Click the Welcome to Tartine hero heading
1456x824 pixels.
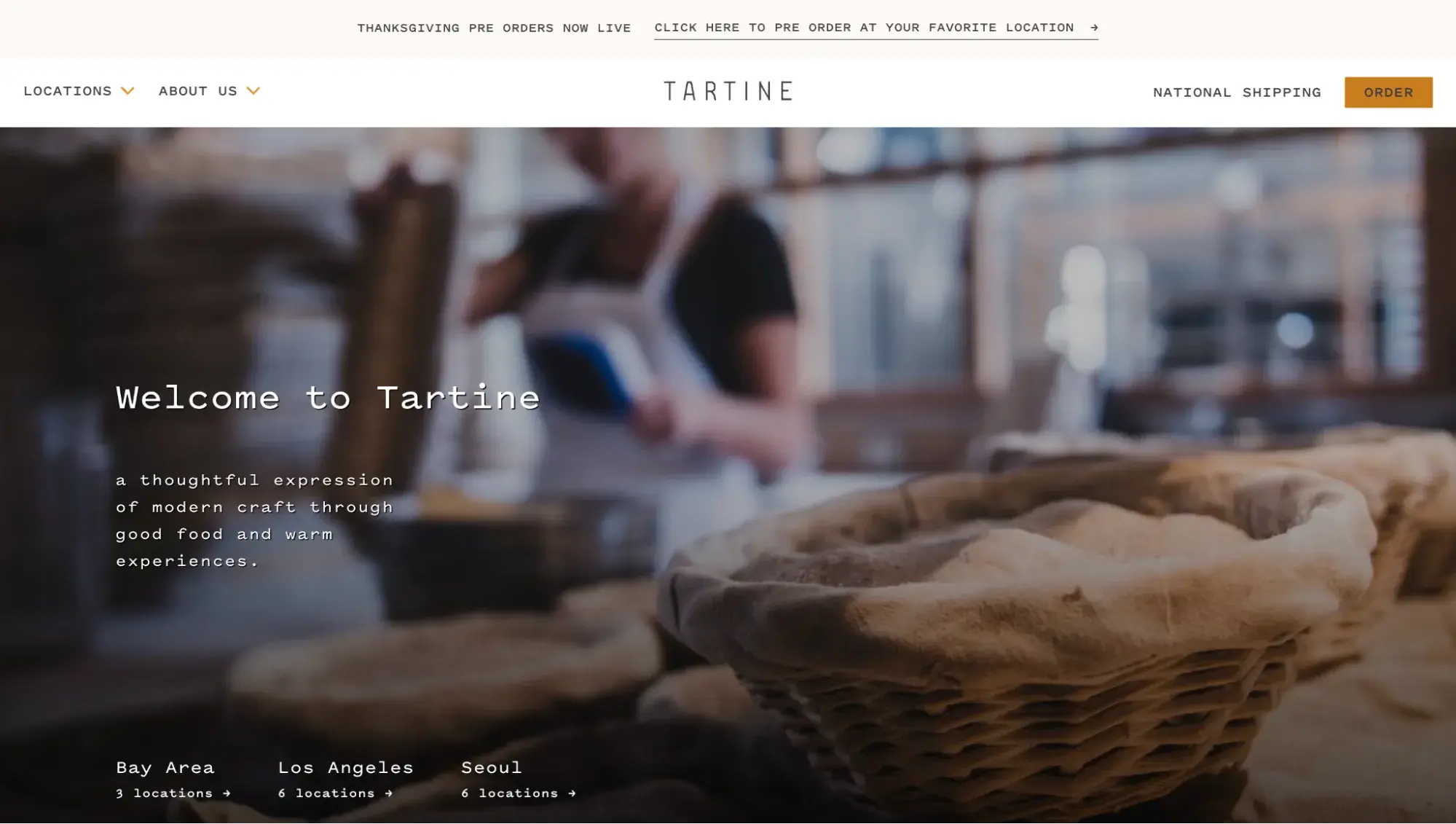tap(328, 398)
